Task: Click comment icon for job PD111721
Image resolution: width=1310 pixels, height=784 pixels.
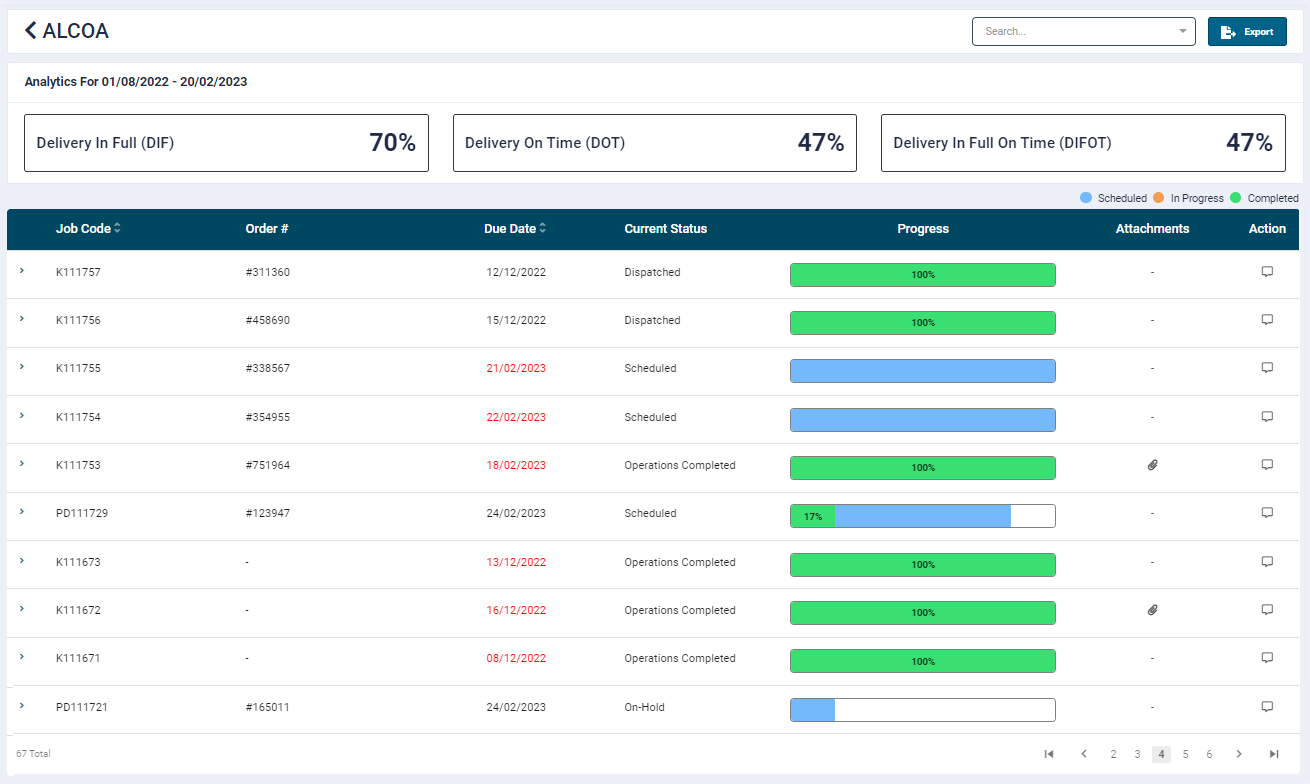Action: click(1267, 707)
